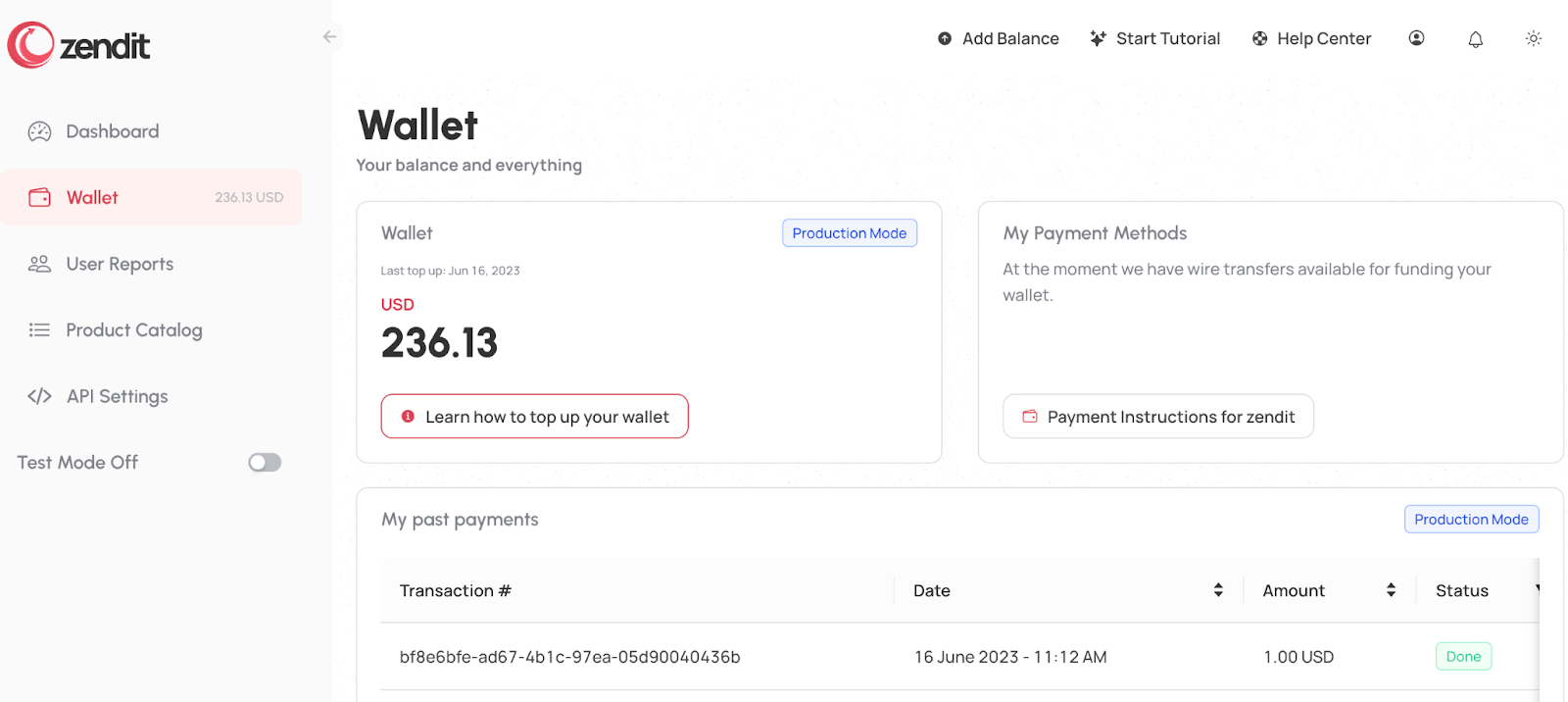Click the Add Balance plus icon
Image resolution: width=1568 pixels, height=702 pixels.
945,38
